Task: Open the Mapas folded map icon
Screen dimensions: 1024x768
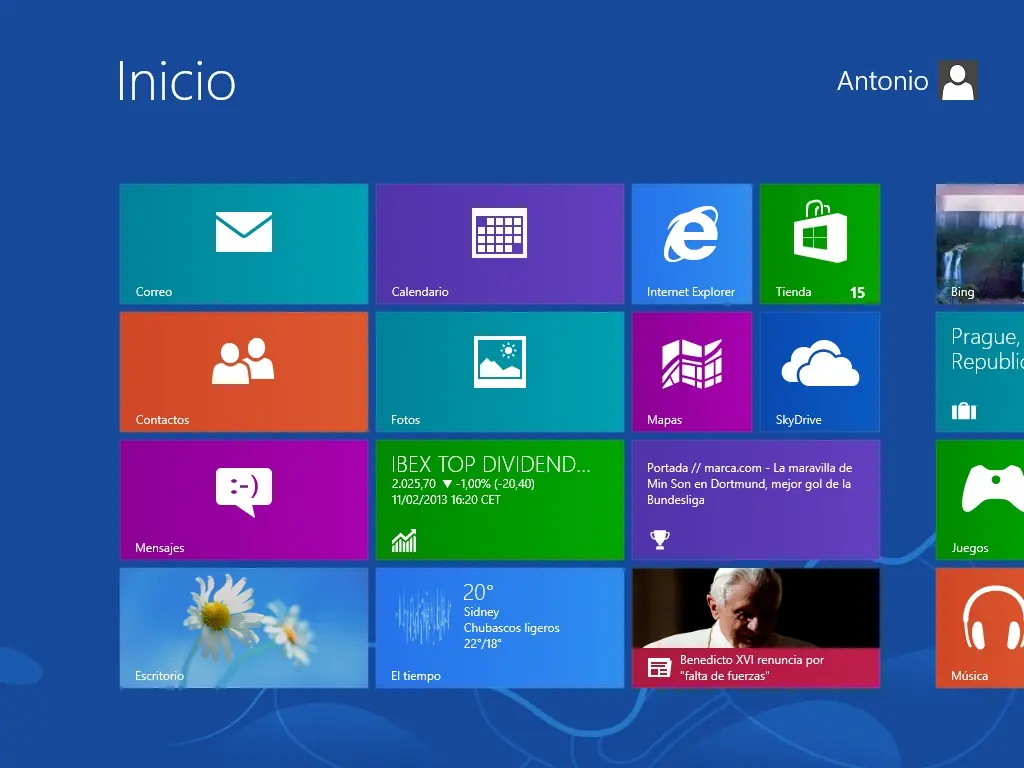Action: tap(692, 363)
